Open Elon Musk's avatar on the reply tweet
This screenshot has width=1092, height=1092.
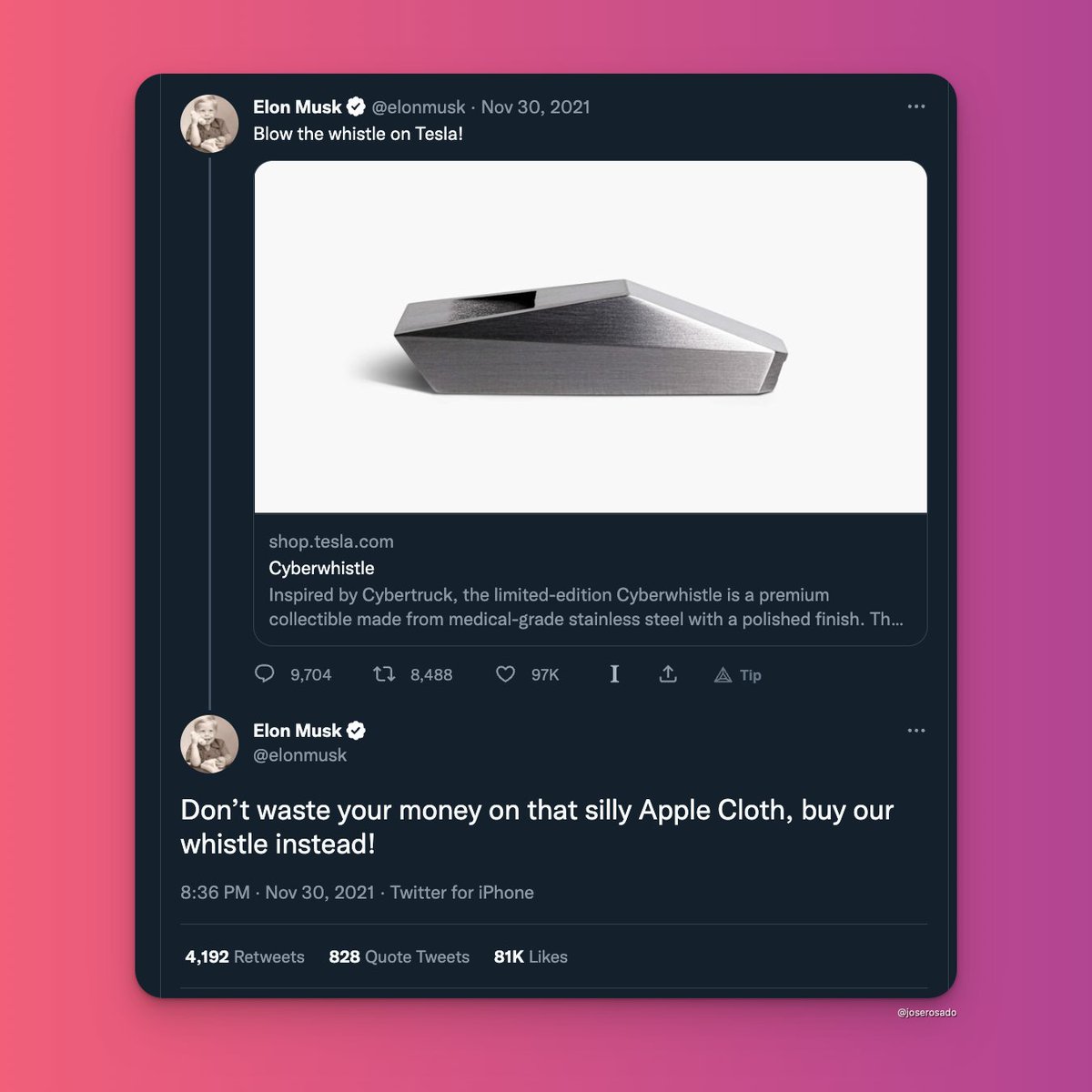[x=210, y=744]
